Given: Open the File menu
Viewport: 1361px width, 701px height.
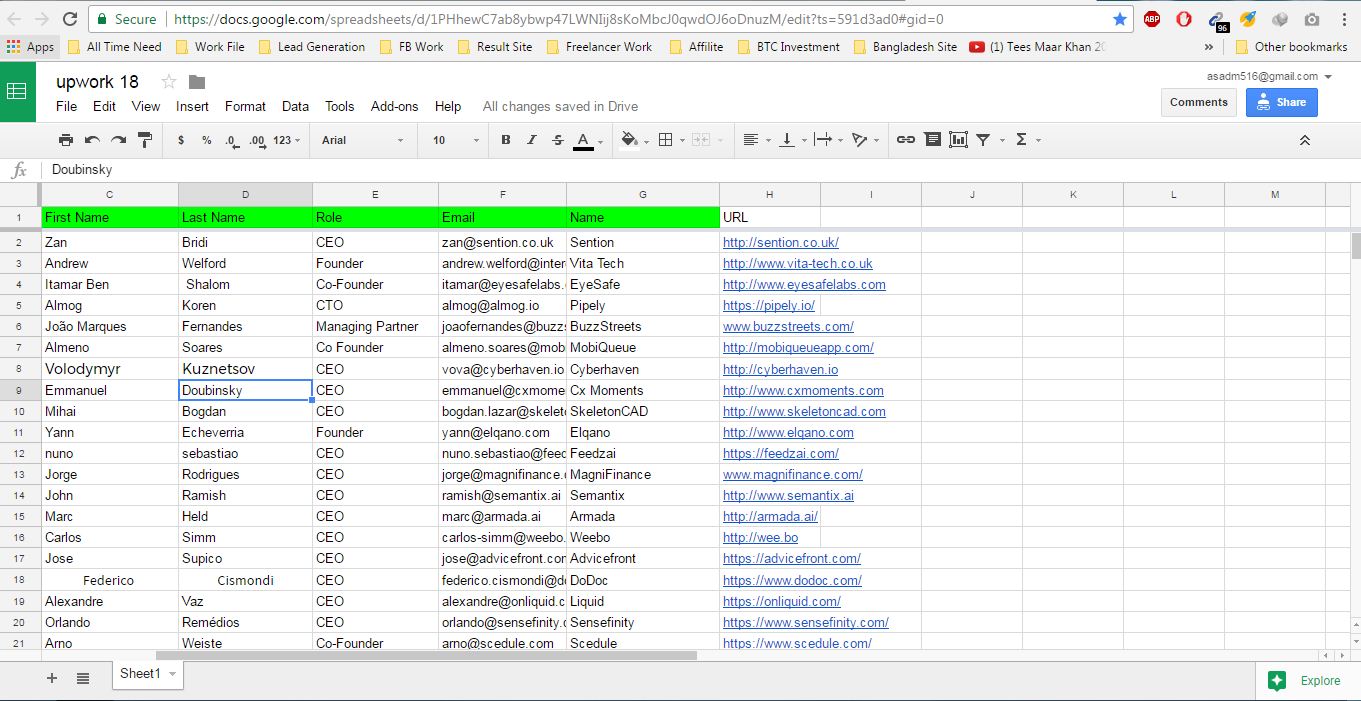Looking at the screenshot, I should click(x=66, y=106).
